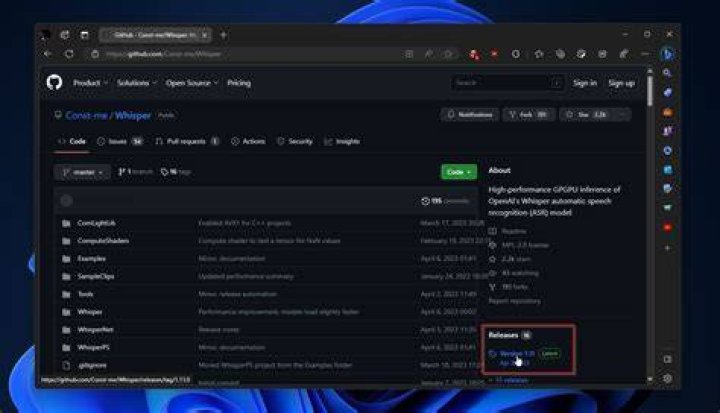Go back with the browser back arrow
Image resolution: width=720 pixels, height=413 pixels.
tap(48, 54)
